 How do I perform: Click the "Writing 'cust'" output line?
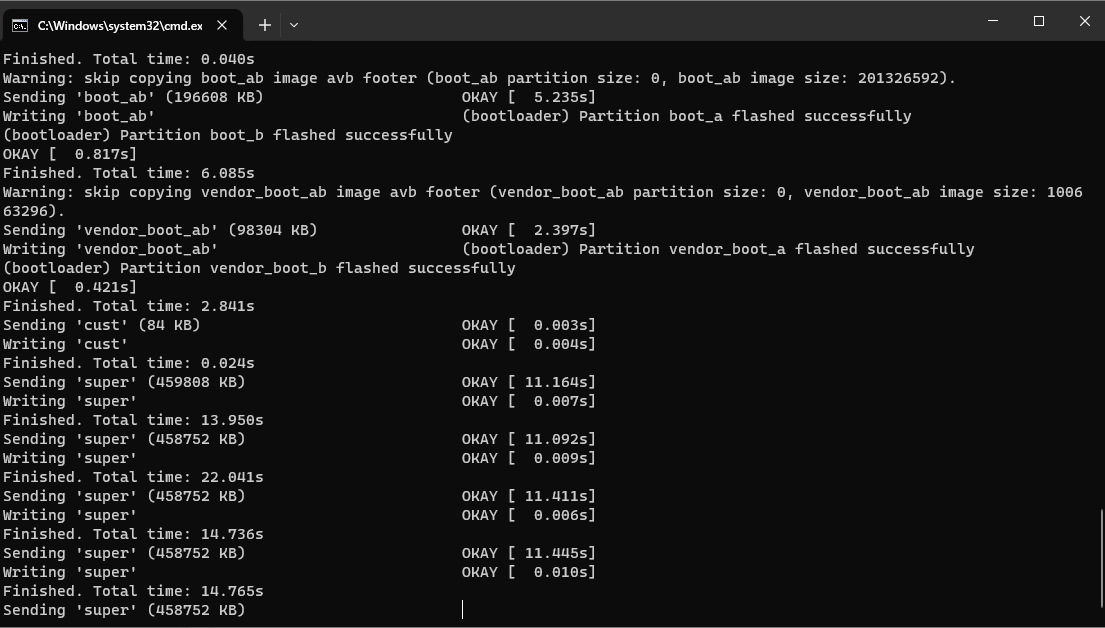66,344
